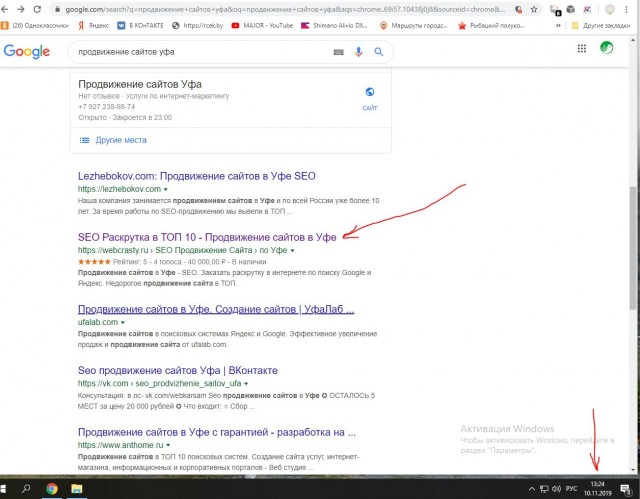Click the voice search microphone icon
The width and height of the screenshot is (640, 499).
tap(358, 52)
